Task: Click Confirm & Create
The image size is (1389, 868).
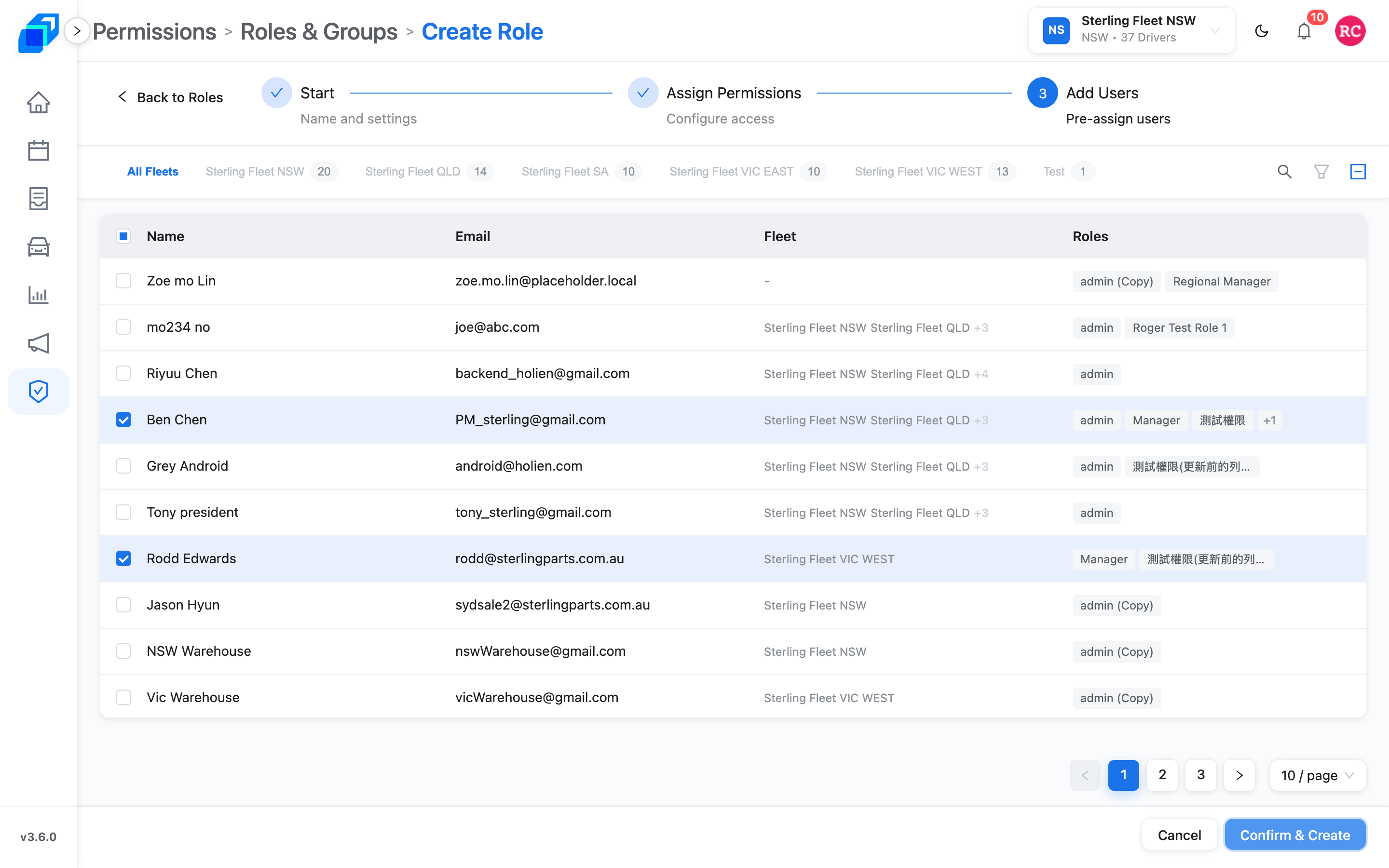Action: point(1295,835)
